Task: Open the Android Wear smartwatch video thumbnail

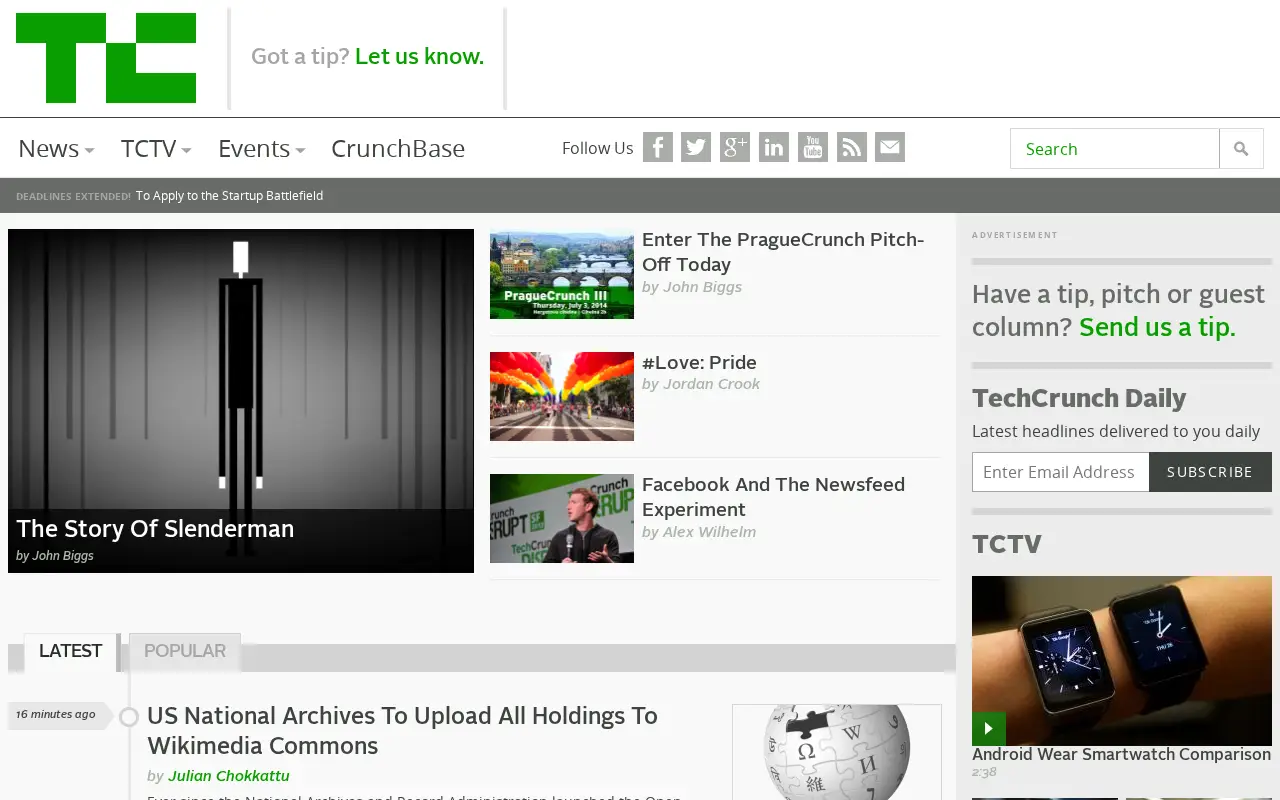Action: [1122, 660]
